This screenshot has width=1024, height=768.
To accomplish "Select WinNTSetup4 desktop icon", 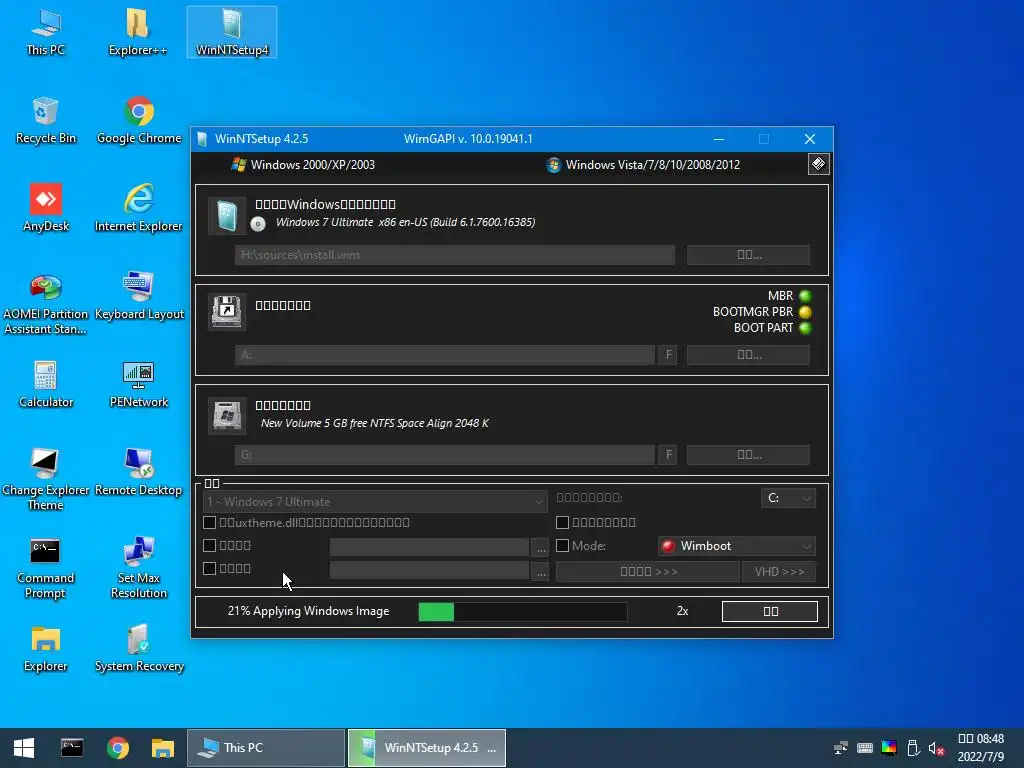I will 232,33.
